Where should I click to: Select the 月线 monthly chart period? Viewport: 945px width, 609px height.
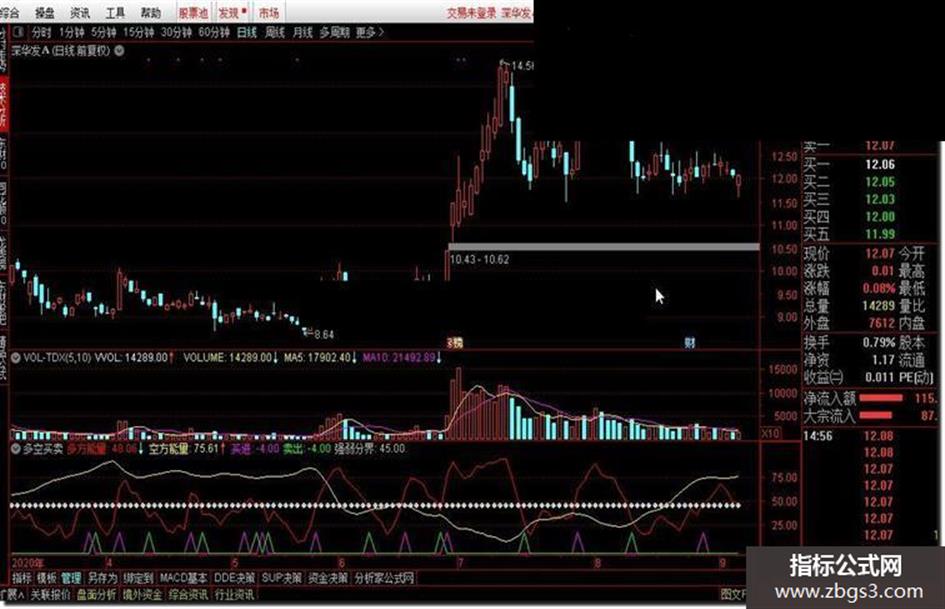click(303, 33)
